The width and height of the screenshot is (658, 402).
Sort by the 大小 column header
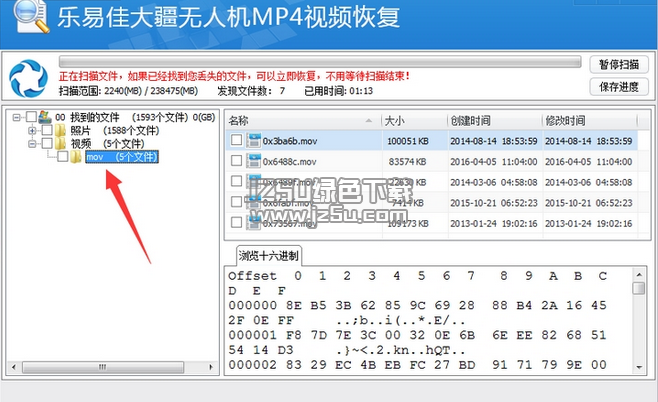point(414,121)
